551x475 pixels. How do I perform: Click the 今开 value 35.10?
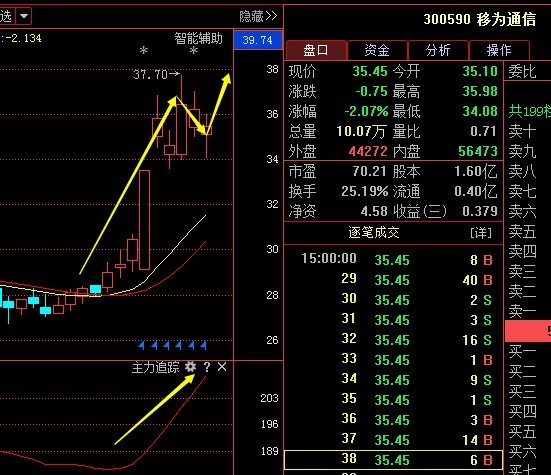480,71
